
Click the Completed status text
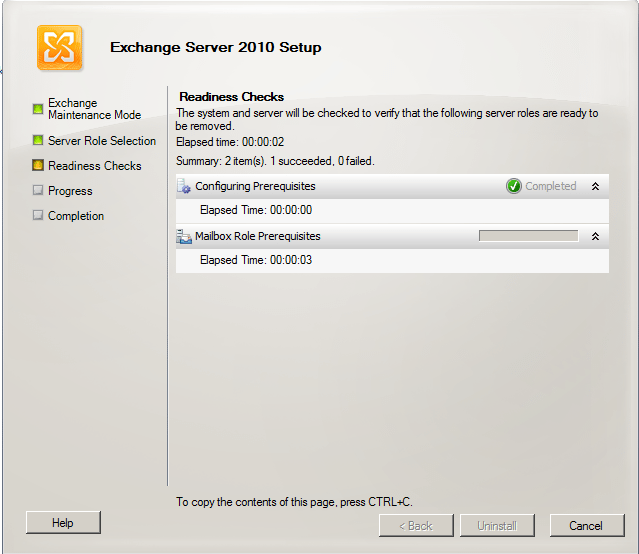point(551,186)
